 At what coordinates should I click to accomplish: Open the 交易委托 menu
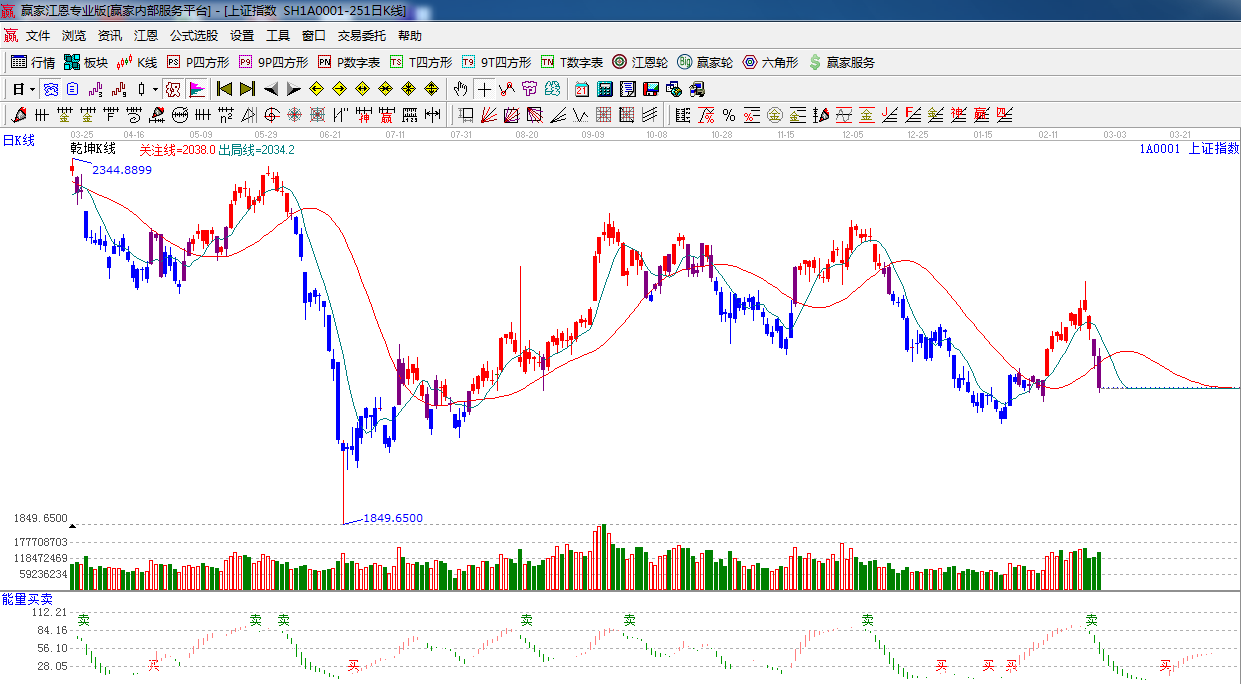[361, 36]
